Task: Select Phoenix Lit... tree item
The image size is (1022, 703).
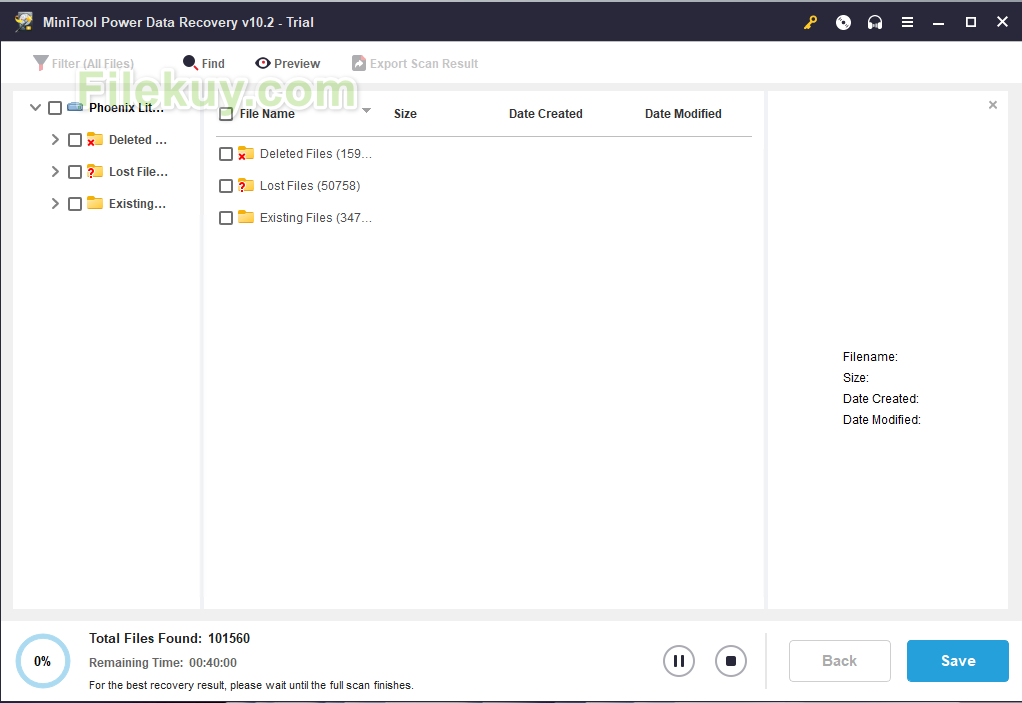Action: [126, 108]
